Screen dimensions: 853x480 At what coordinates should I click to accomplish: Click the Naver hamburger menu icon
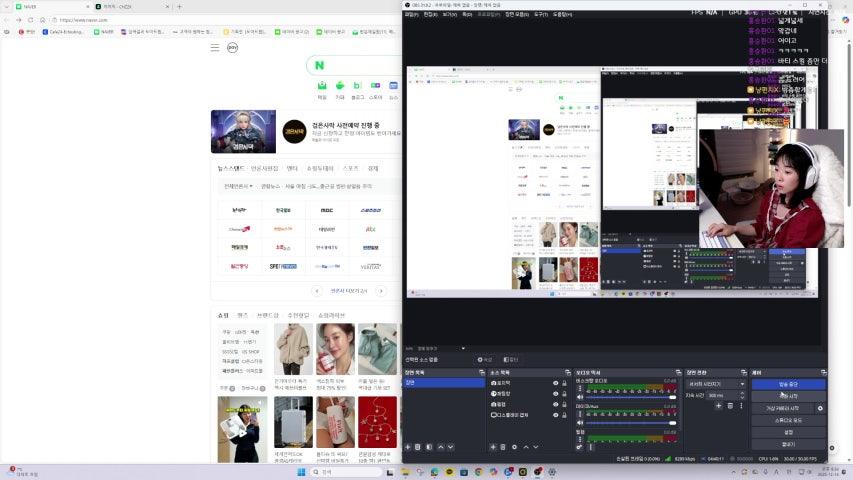[x=214, y=47]
